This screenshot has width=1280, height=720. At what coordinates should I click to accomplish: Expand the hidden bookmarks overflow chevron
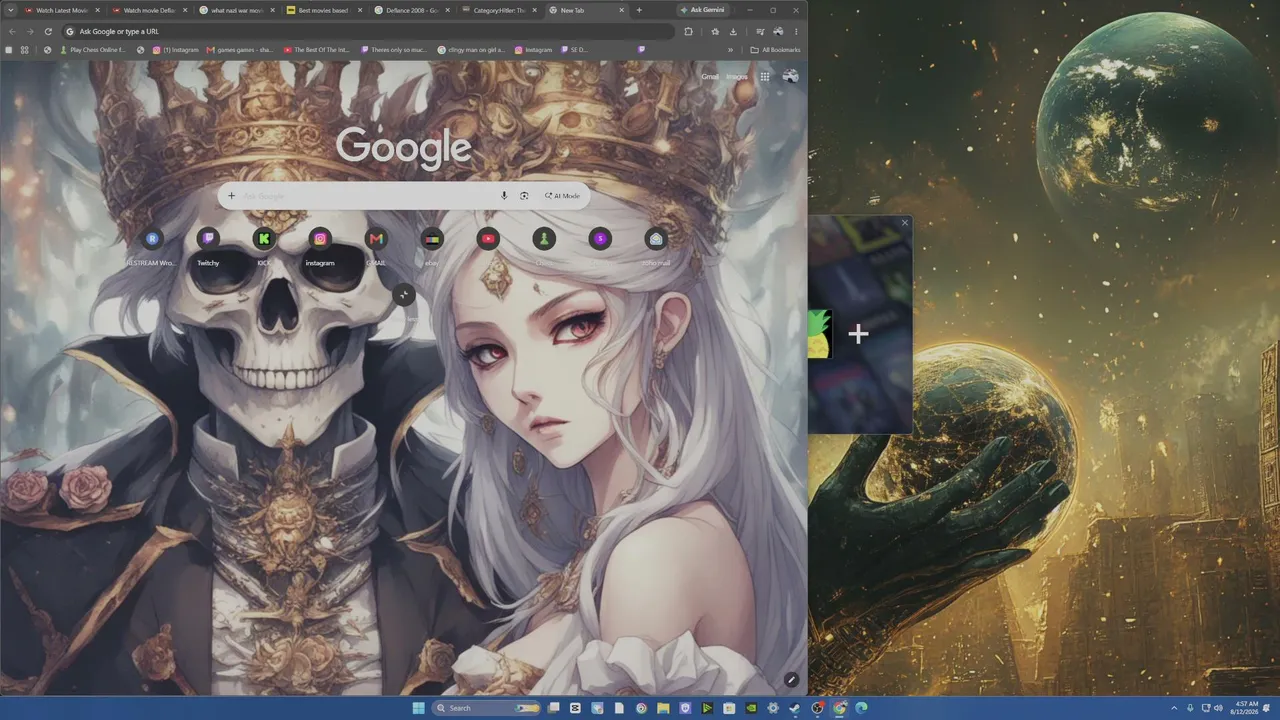pos(730,50)
